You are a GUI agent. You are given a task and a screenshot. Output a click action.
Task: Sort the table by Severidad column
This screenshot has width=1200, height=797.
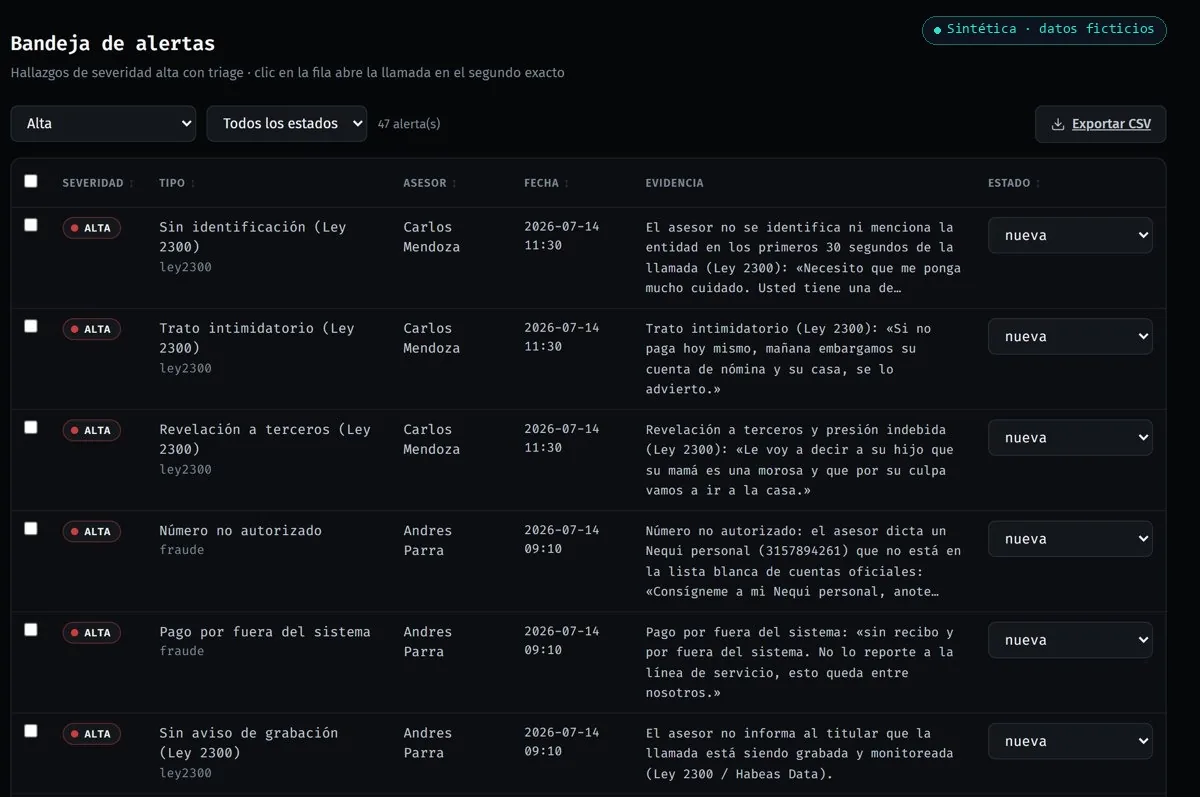coord(98,183)
